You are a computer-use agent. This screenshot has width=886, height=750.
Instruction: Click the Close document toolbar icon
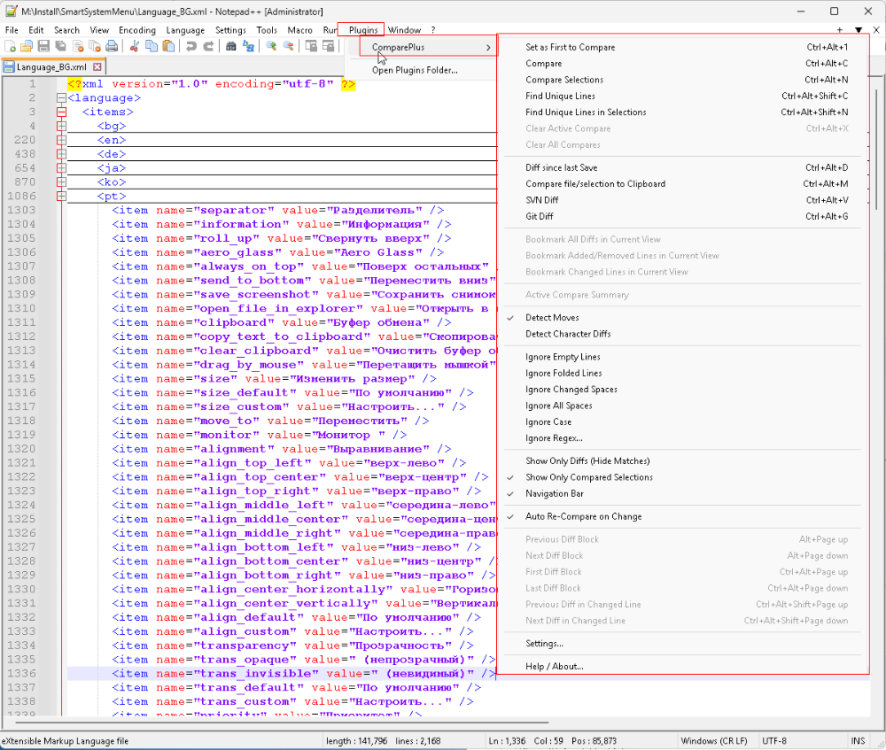click(78, 46)
